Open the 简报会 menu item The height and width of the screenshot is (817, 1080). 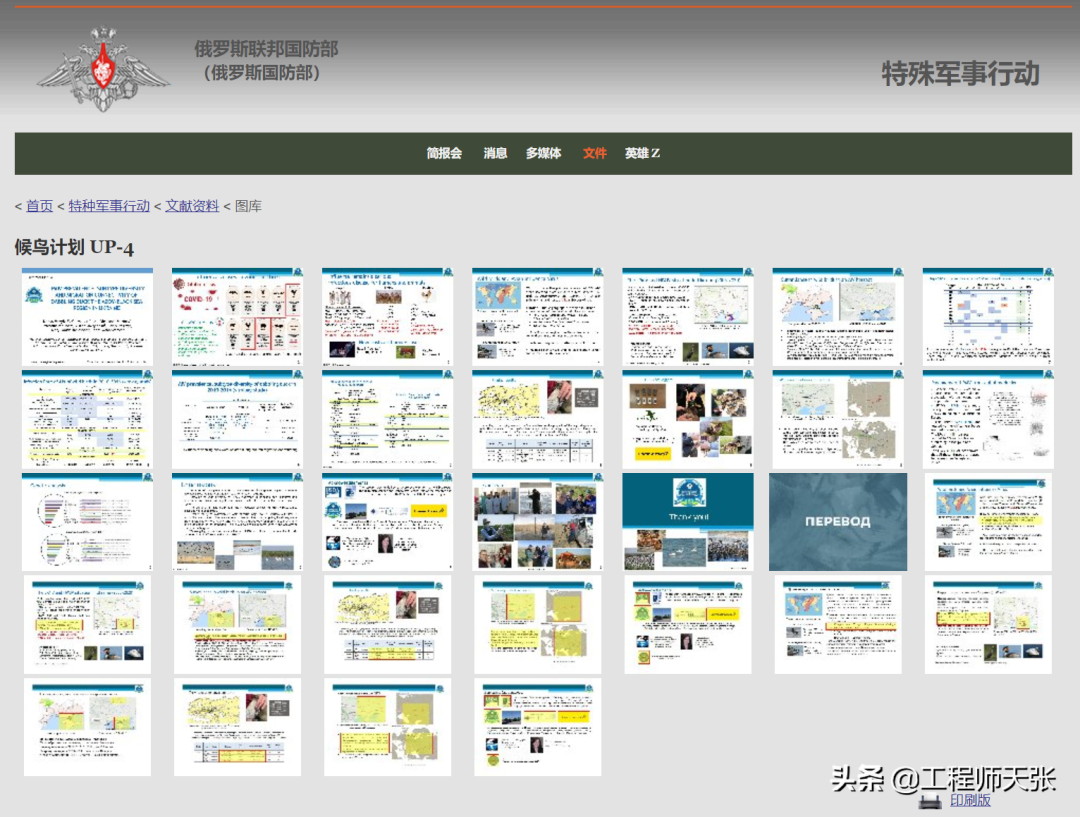point(443,154)
